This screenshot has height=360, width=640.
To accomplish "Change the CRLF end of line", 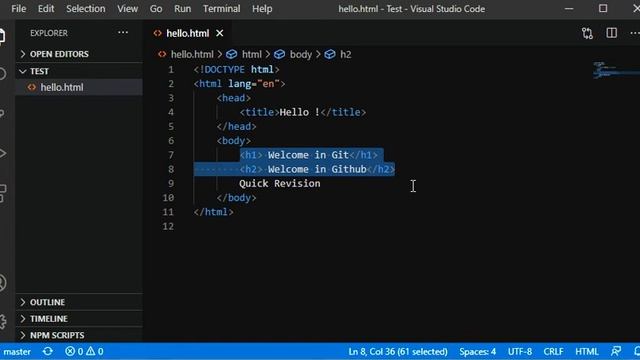I will tap(553, 351).
